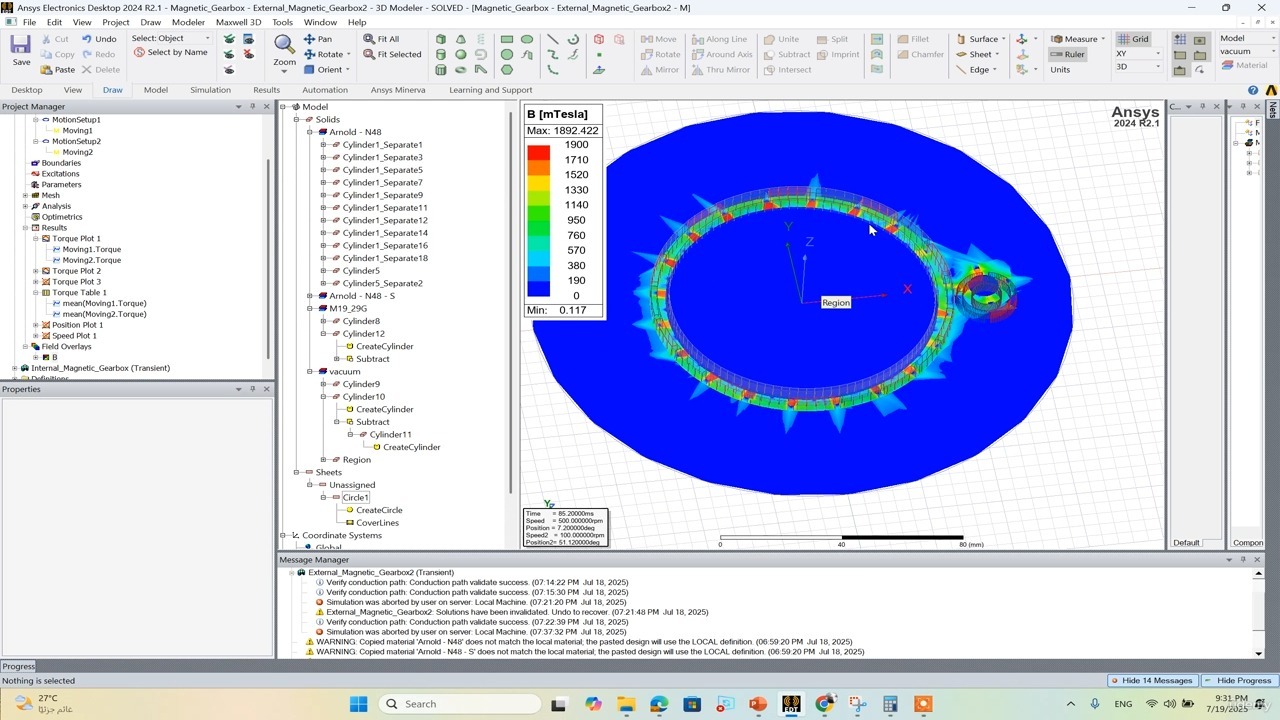Draw a regular polygon sheet
This screenshot has height=720, width=1280.
[507, 70]
